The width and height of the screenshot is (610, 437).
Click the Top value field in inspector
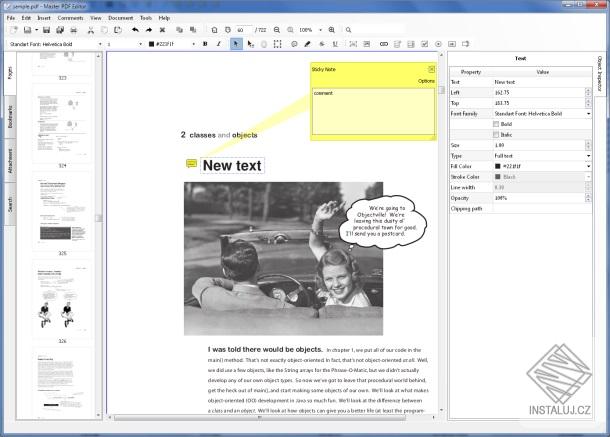point(538,103)
